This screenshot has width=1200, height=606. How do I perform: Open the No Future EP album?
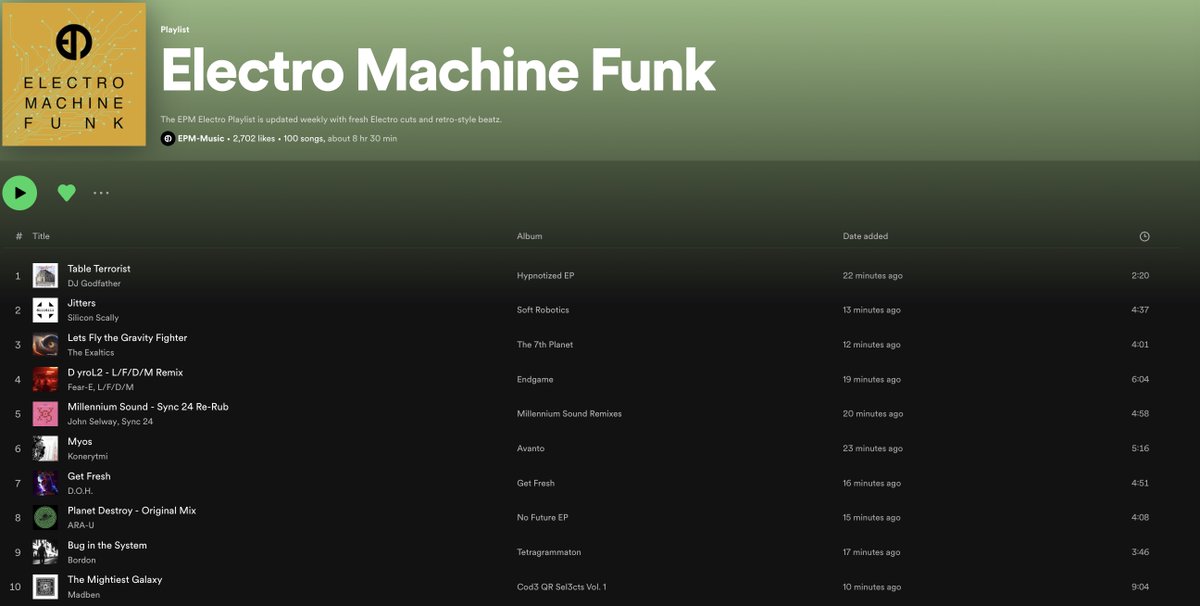543,518
